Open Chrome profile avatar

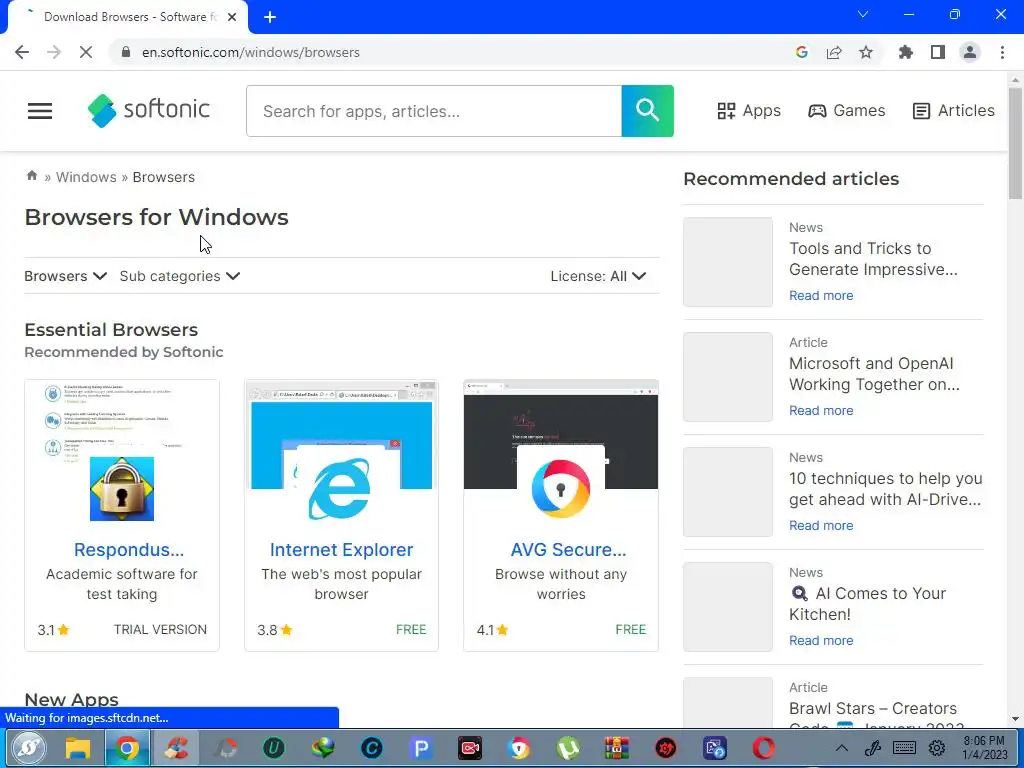click(970, 52)
